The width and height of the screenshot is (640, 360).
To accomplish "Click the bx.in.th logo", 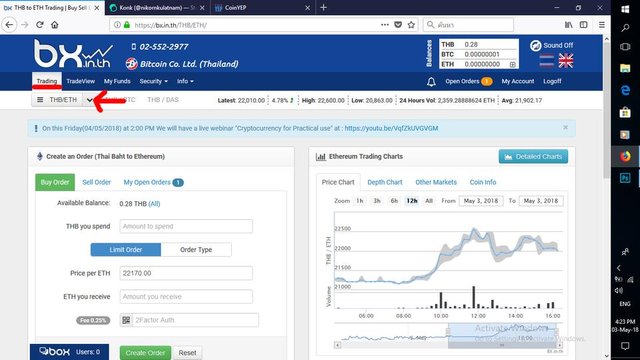I will pos(73,54).
